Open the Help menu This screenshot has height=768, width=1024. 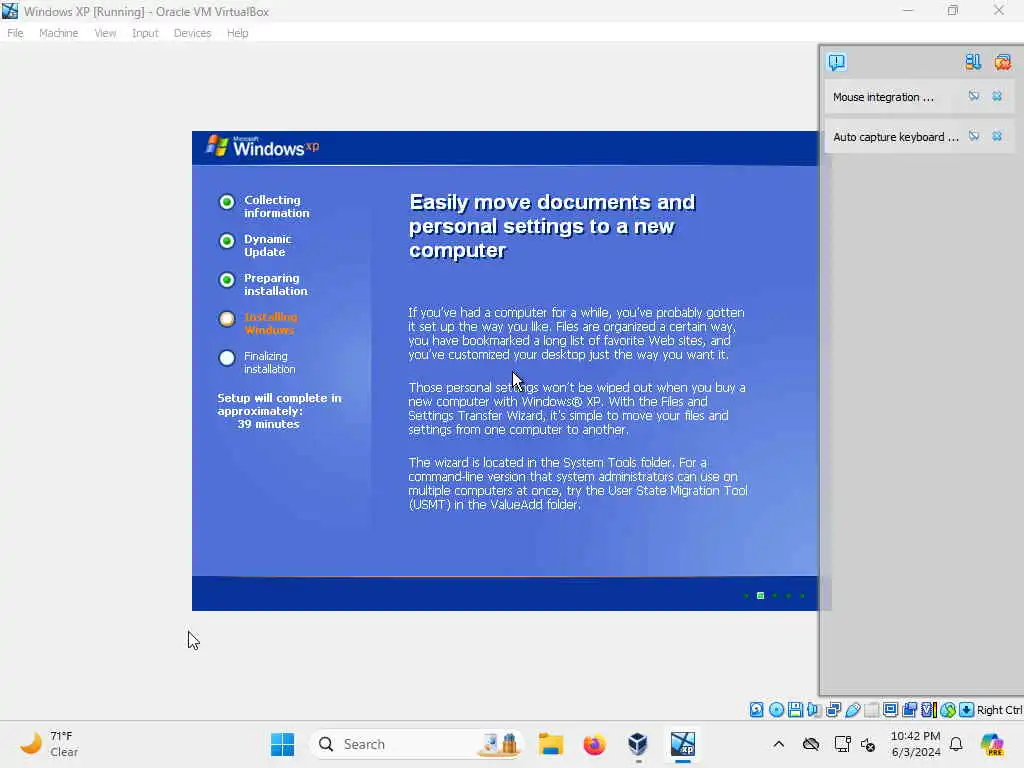tap(237, 33)
